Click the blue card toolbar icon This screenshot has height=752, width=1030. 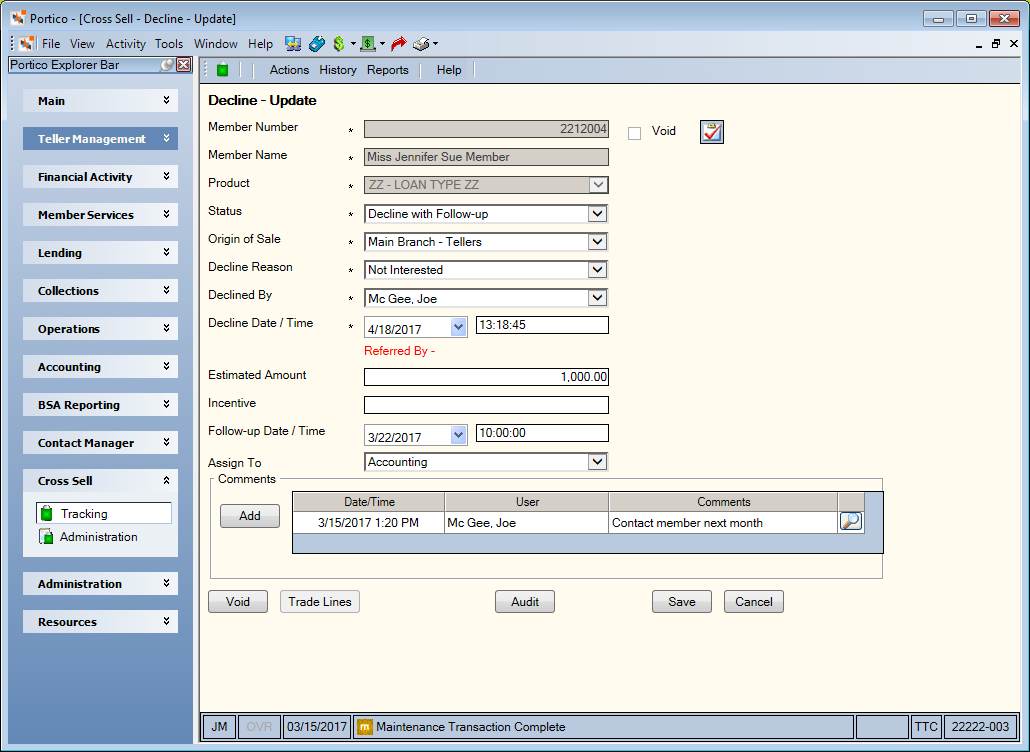tap(317, 44)
